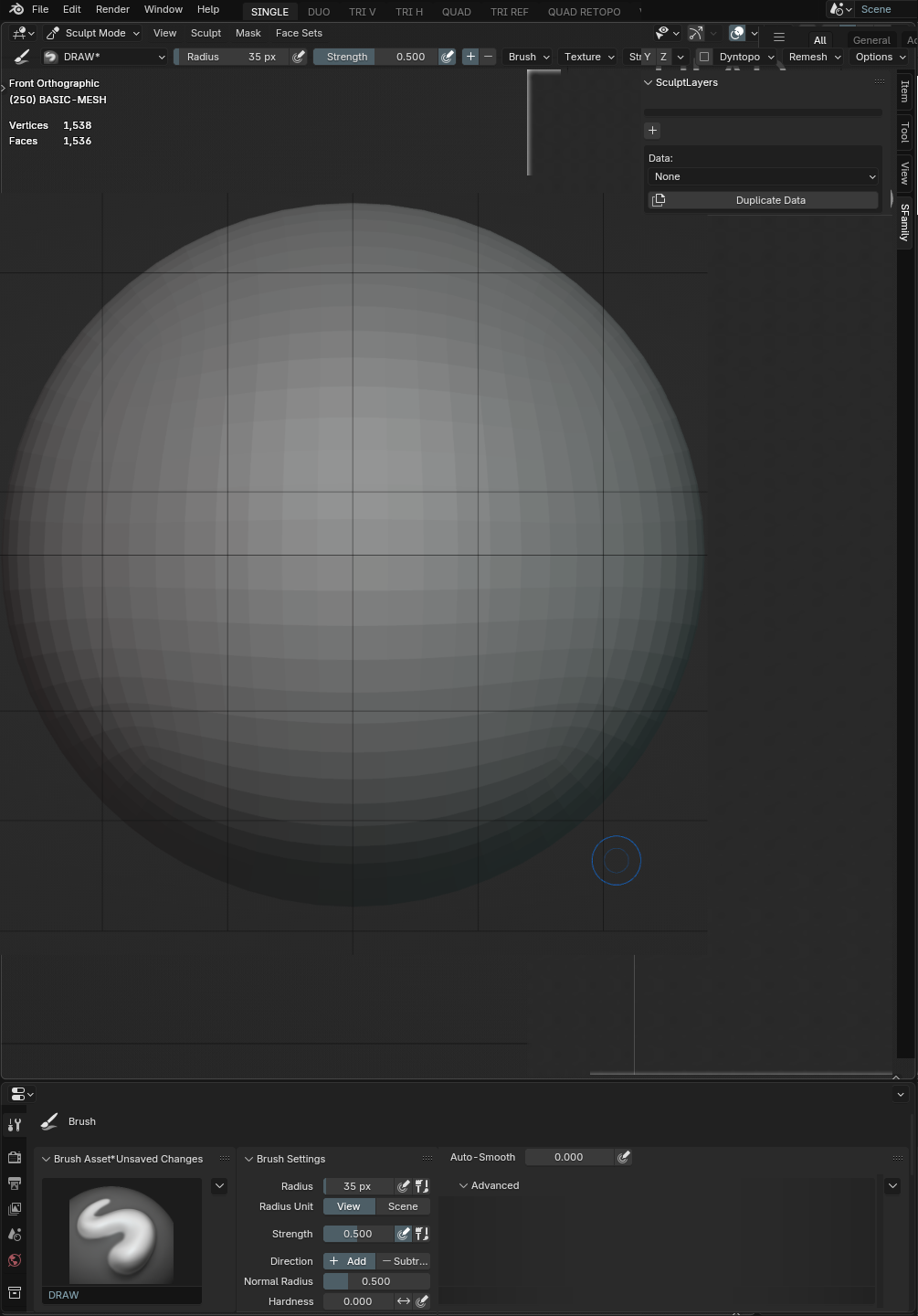Viewport: 918px width, 1316px height.
Task: Click the General filter button
Action: click(871, 40)
